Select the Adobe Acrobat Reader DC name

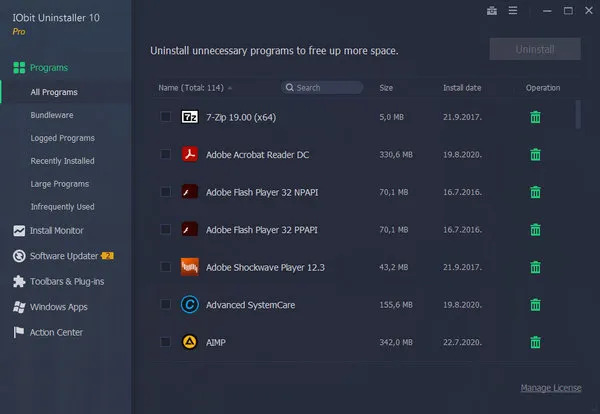(258, 155)
